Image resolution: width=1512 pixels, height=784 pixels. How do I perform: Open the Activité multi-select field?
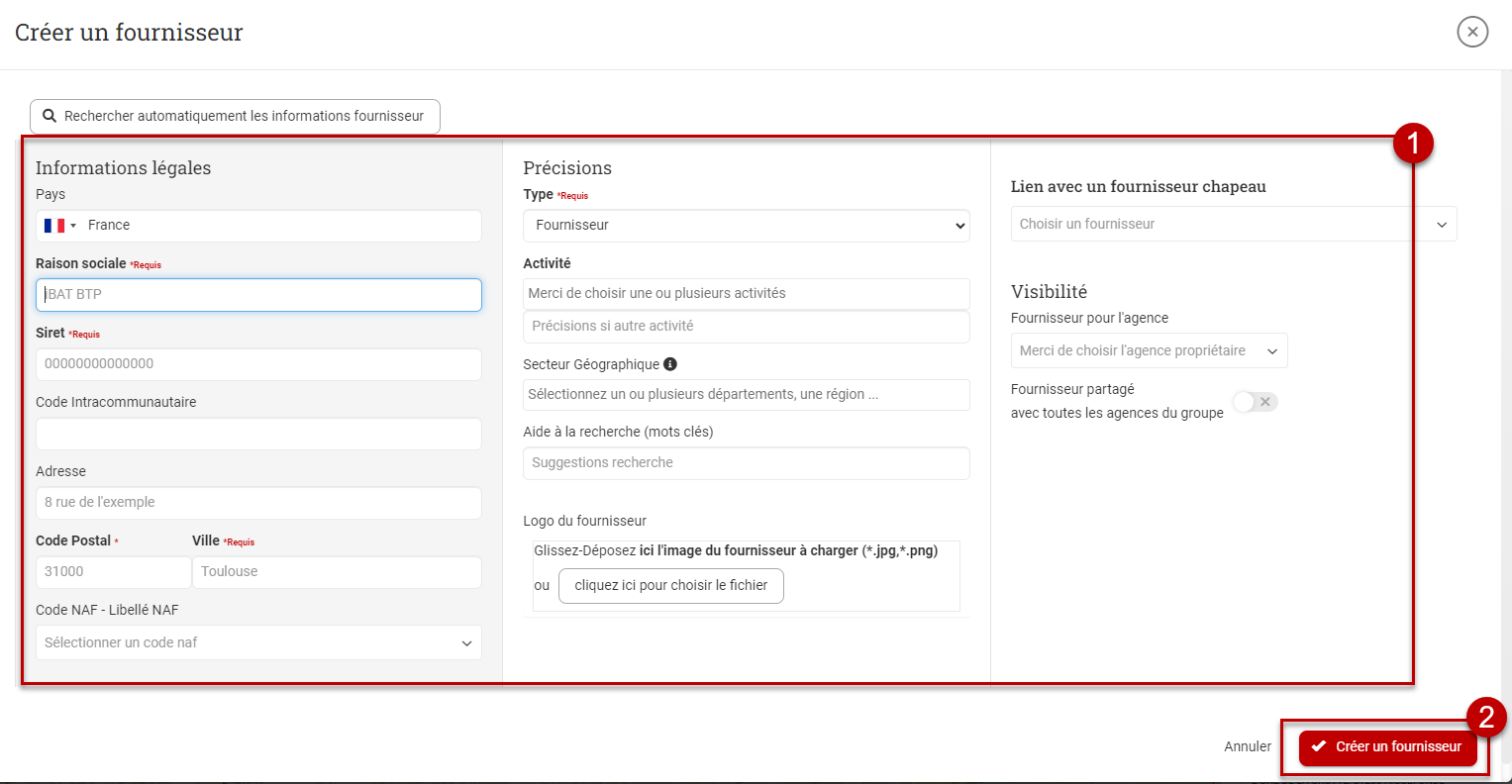tap(746, 294)
